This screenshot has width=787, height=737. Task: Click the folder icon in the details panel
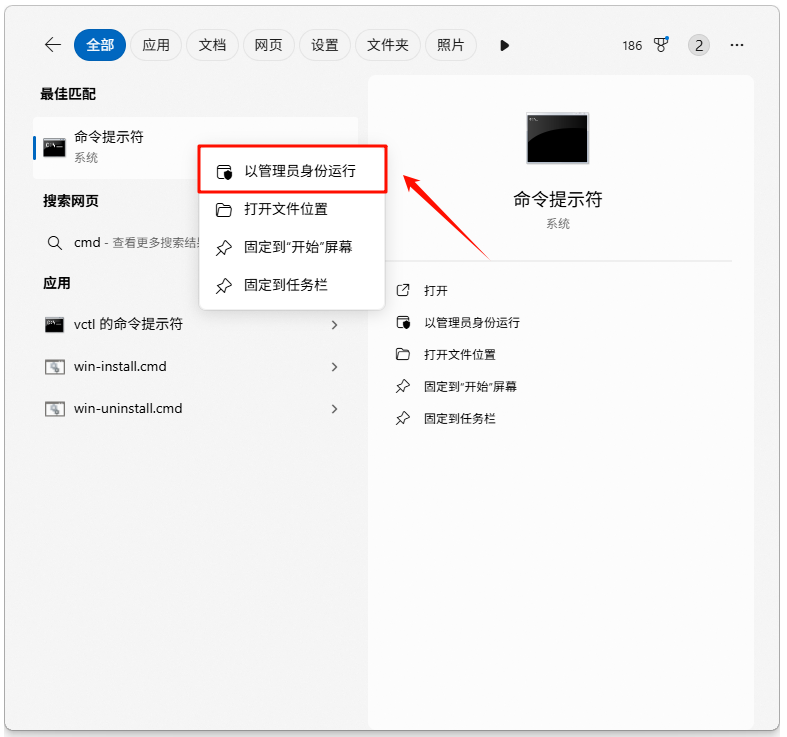click(403, 354)
